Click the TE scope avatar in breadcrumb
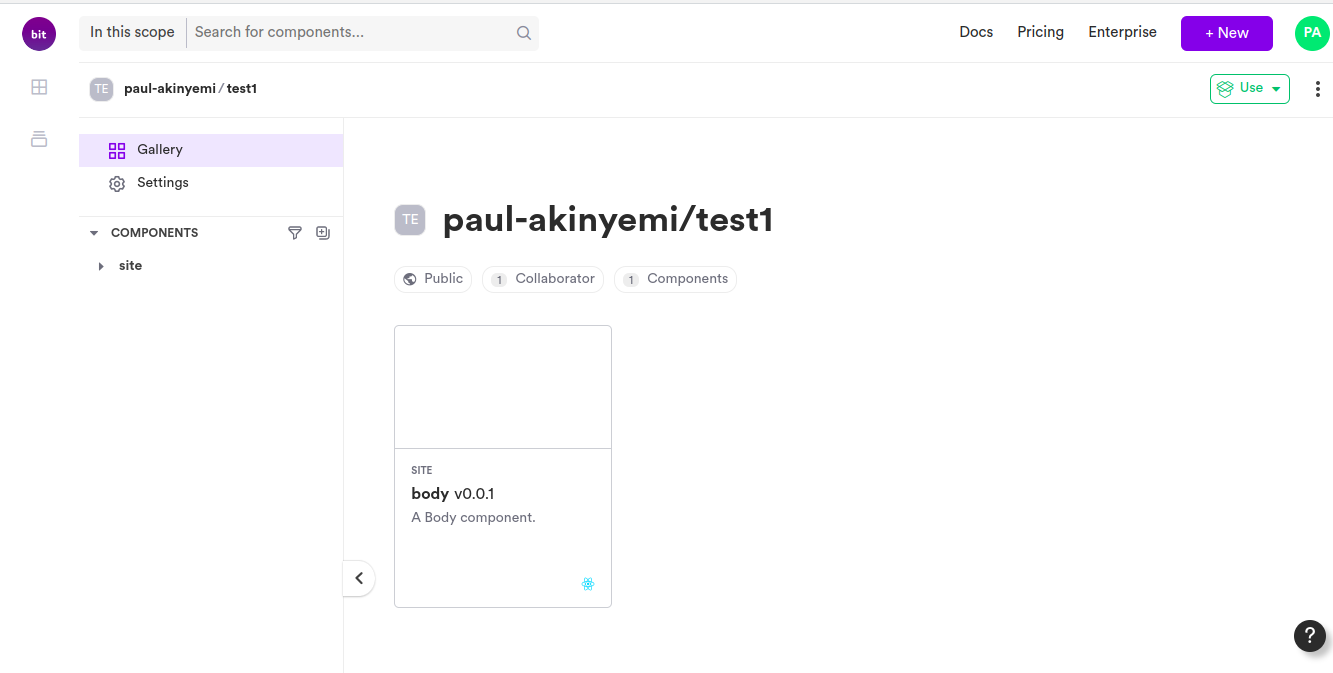This screenshot has height=673, width=1333. [101, 89]
